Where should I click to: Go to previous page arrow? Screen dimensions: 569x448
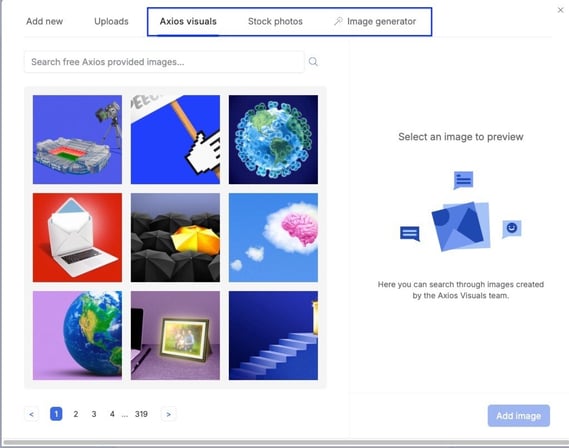32,414
